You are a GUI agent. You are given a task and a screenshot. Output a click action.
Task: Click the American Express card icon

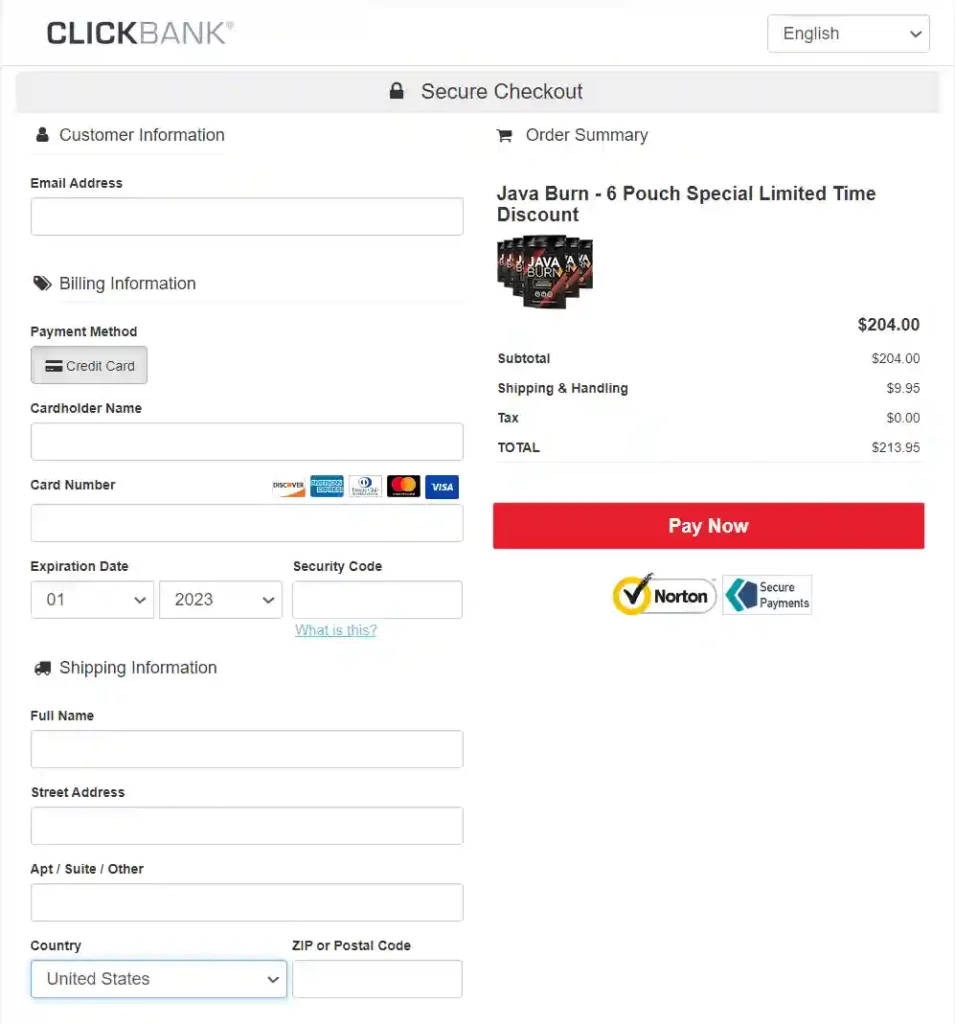(x=327, y=487)
